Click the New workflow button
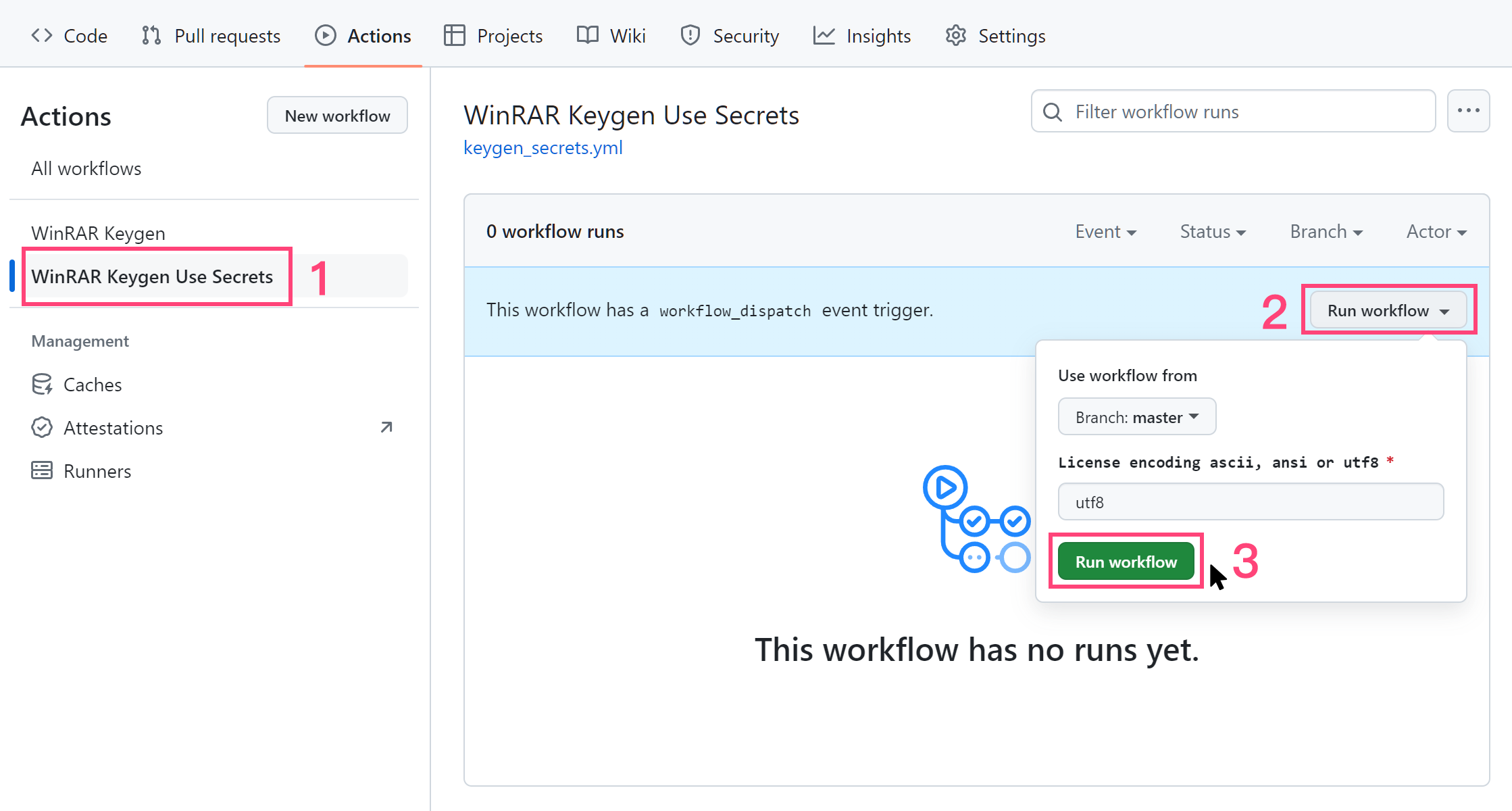Screen dimensions: 1512x811 (x=337, y=116)
